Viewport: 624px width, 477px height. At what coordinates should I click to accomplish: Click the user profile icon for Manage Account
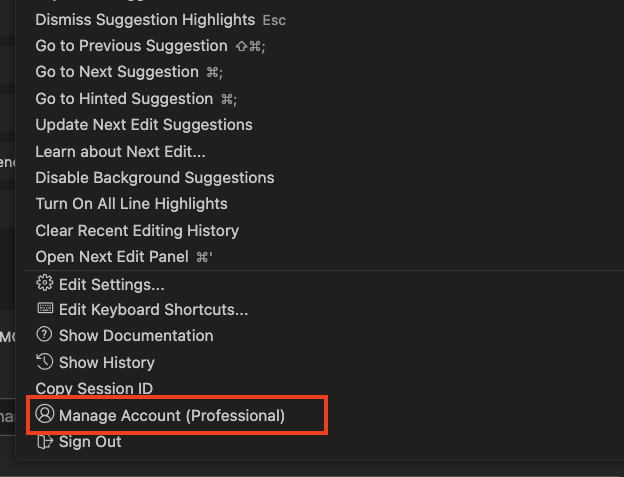pos(44,414)
